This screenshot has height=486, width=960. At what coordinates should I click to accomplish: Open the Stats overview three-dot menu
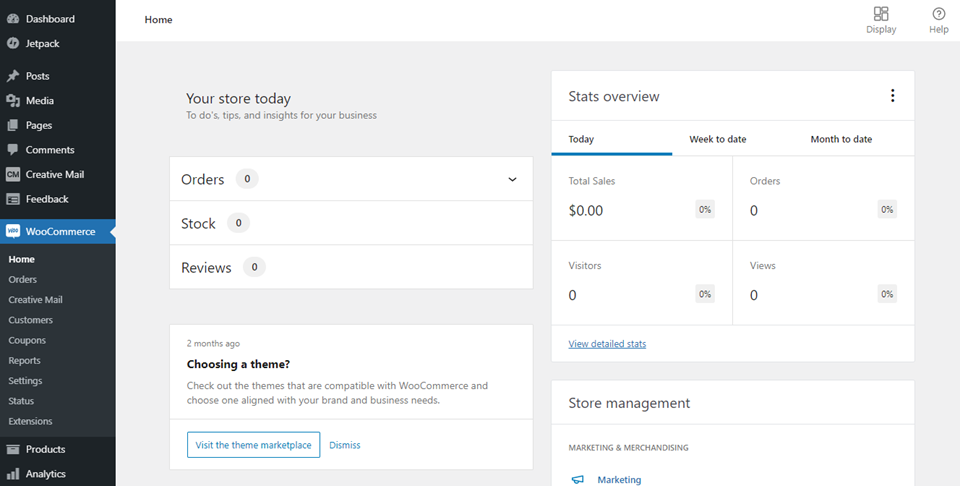point(893,95)
